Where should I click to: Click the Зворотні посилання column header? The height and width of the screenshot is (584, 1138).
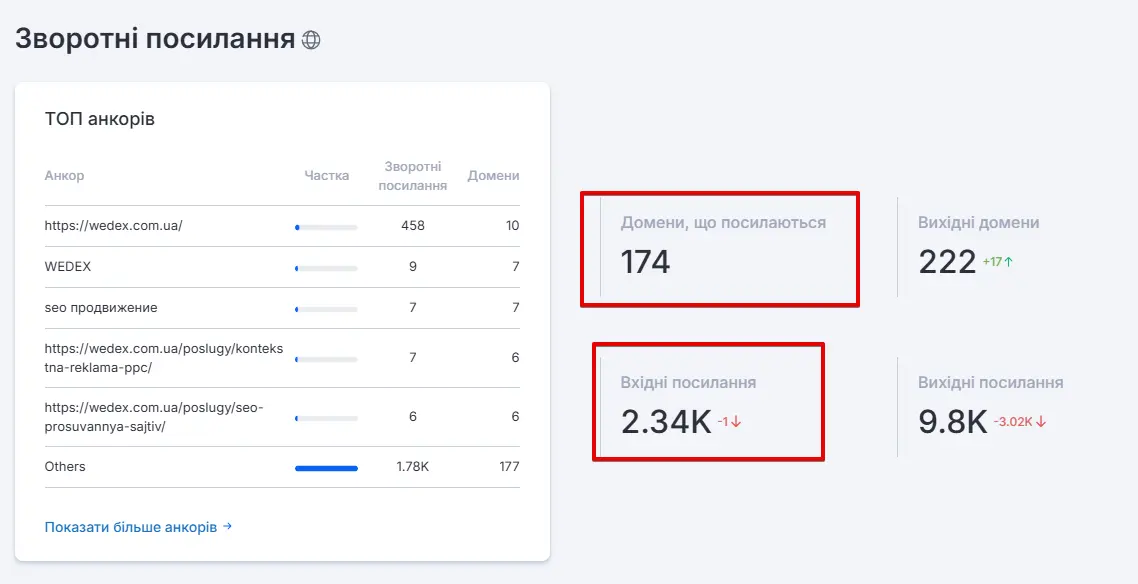(413, 176)
